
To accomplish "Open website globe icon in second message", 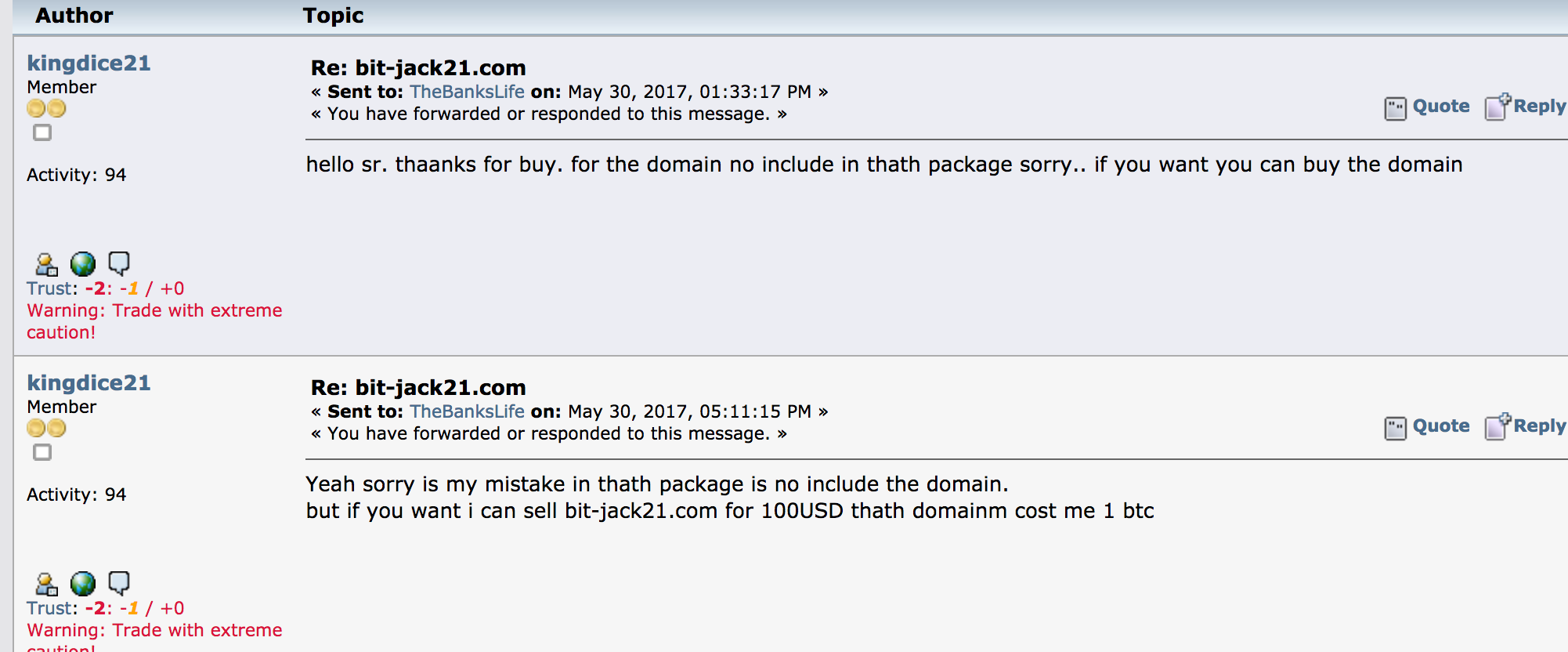I will 82,584.
